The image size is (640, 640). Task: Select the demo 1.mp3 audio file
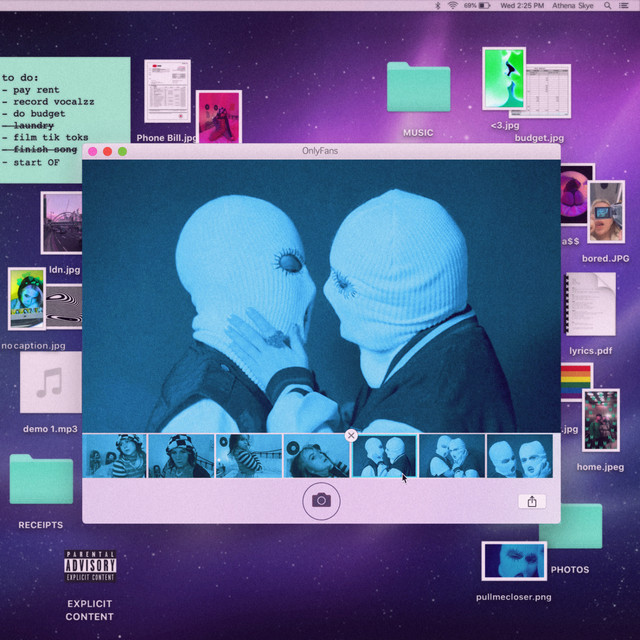point(51,382)
